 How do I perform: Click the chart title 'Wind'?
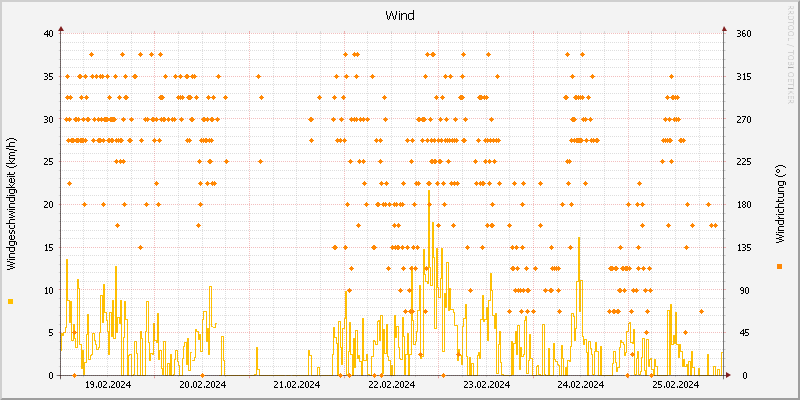400,16
